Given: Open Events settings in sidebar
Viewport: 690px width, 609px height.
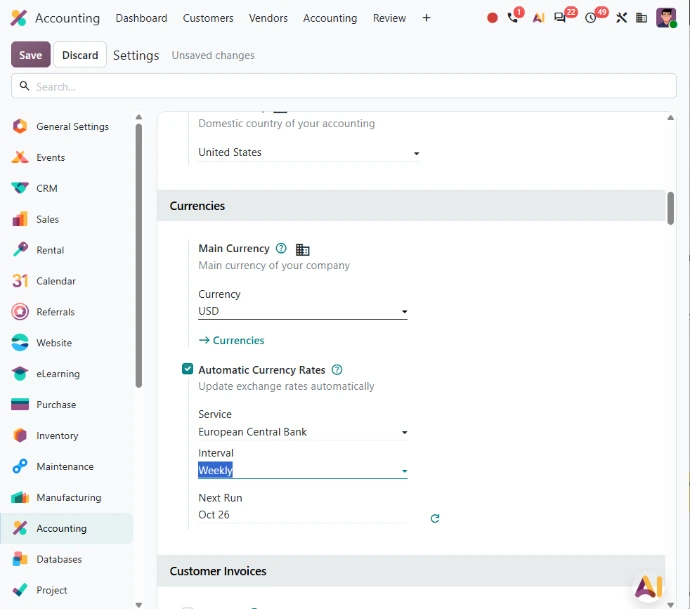Looking at the screenshot, I should tap(66, 158).
